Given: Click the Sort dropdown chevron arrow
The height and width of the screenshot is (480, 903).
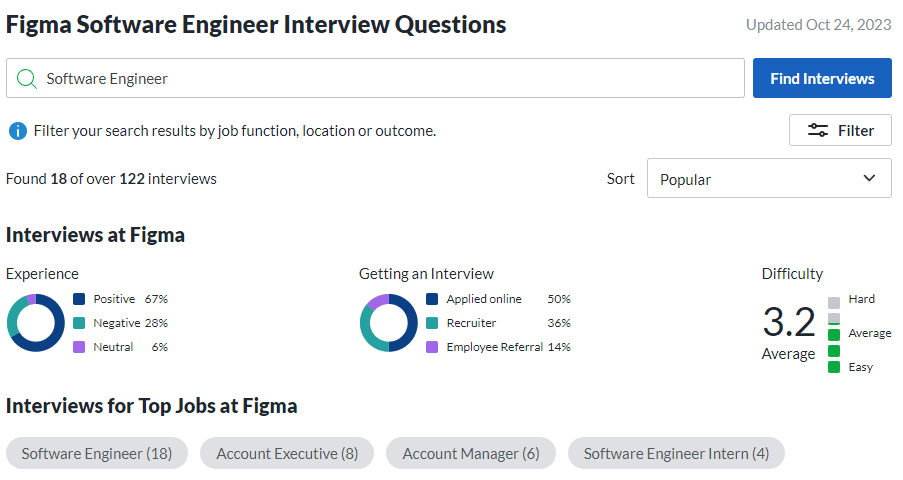Looking at the screenshot, I should (870, 178).
